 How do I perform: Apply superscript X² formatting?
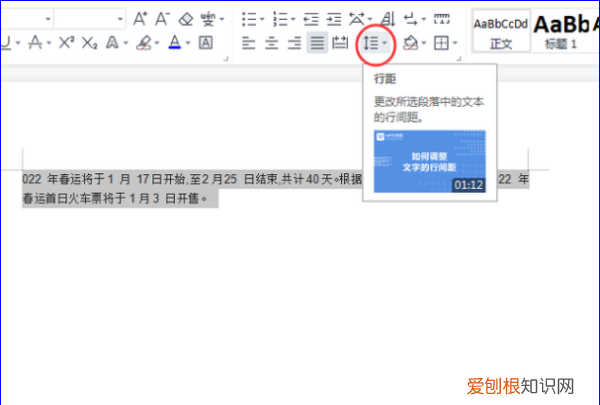point(66,42)
